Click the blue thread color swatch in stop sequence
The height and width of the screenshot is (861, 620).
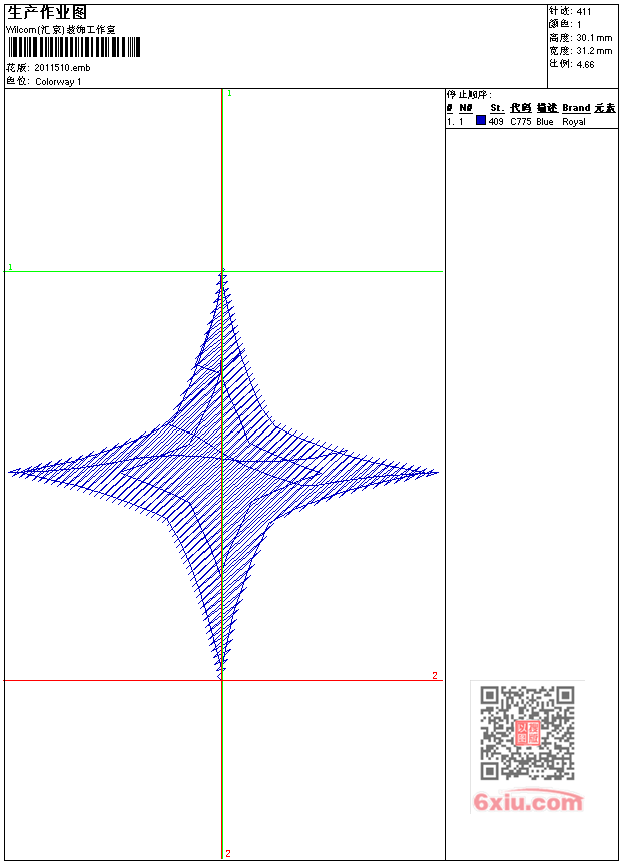[481, 120]
